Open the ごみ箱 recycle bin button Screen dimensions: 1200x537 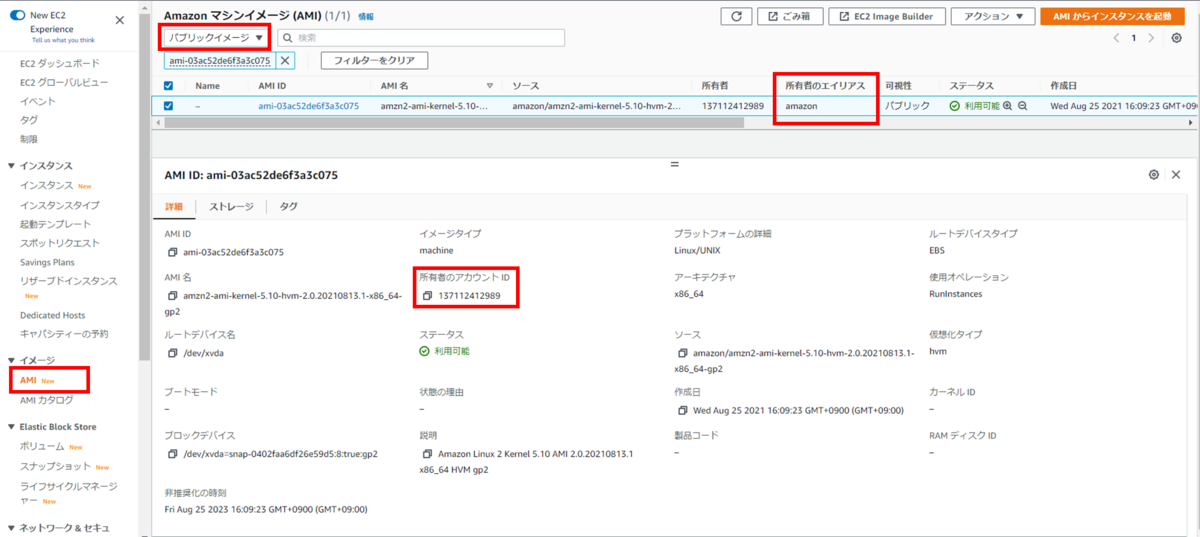(791, 16)
